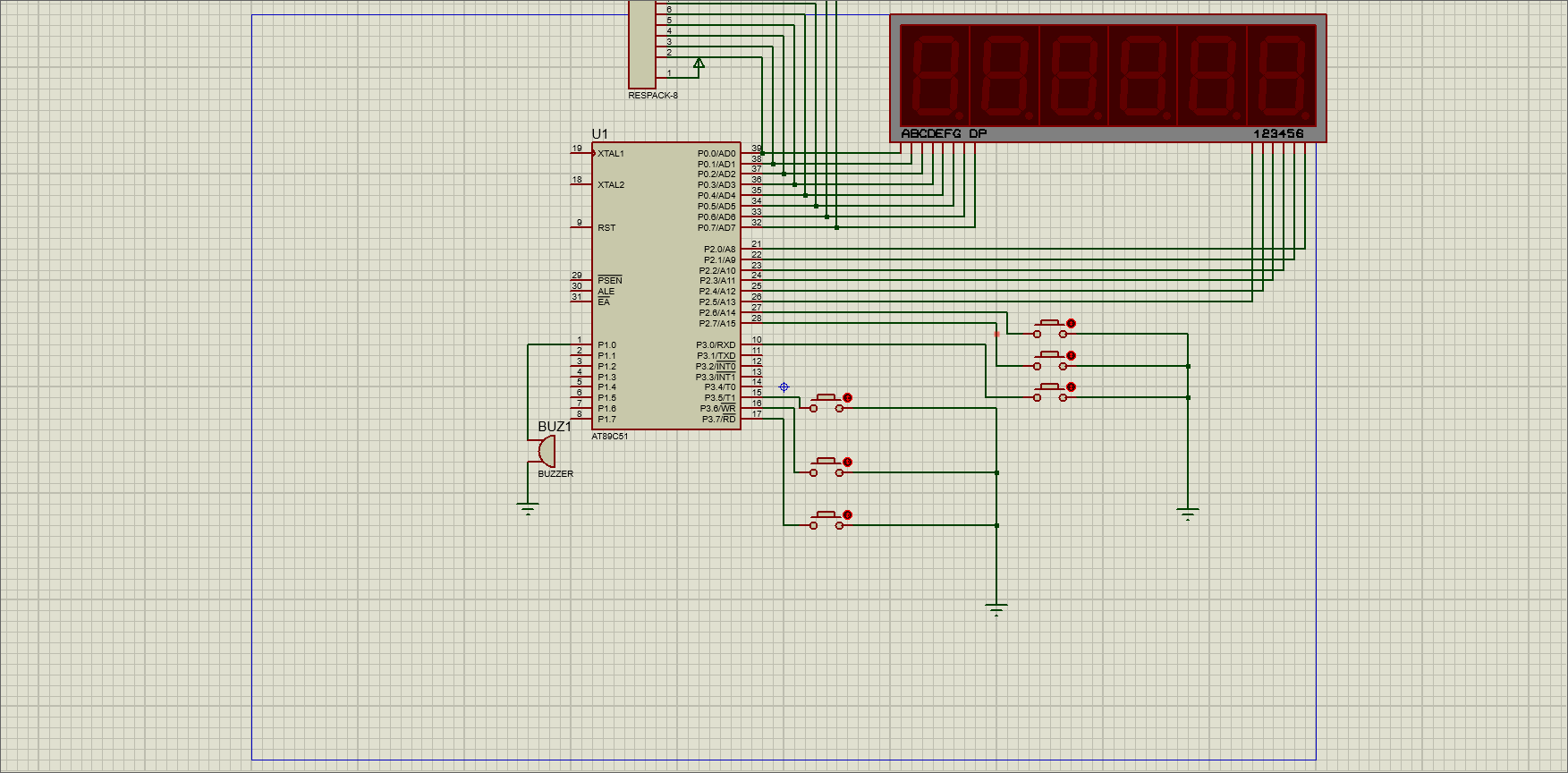The height and width of the screenshot is (773, 1568).
Task: Click the ground symbol under the right-side push buttons
Action: click(x=1188, y=514)
